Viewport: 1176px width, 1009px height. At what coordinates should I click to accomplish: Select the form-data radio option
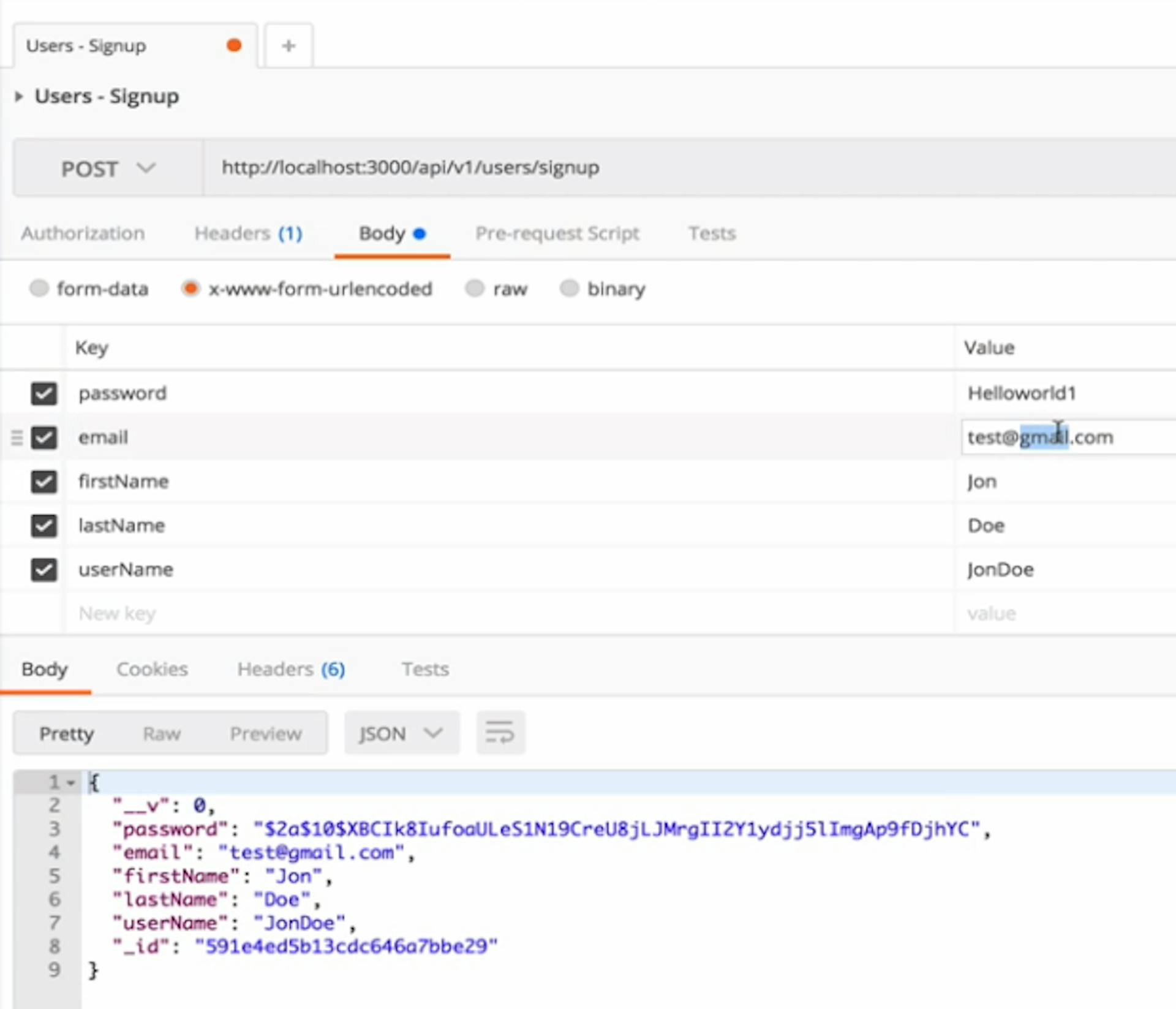point(39,289)
